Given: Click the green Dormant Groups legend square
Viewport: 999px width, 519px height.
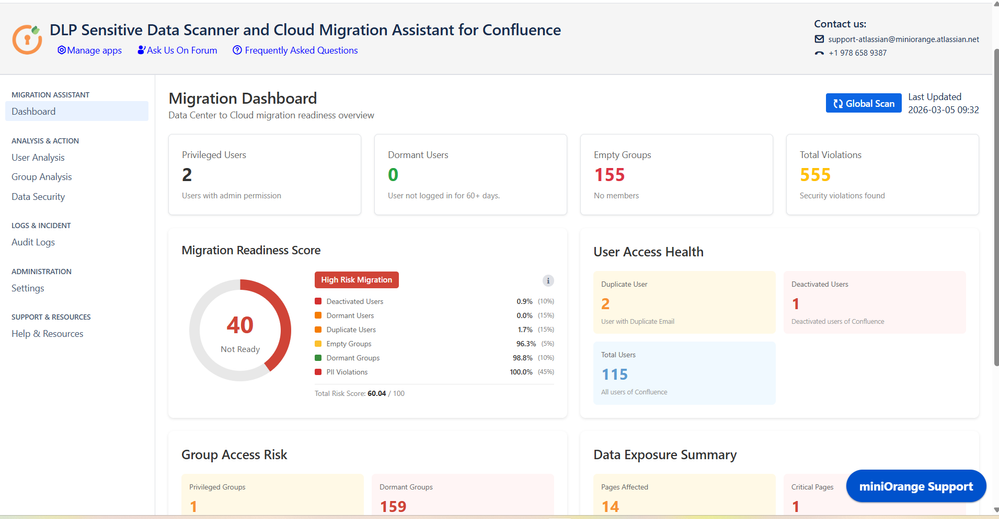Looking at the screenshot, I should point(318,358).
